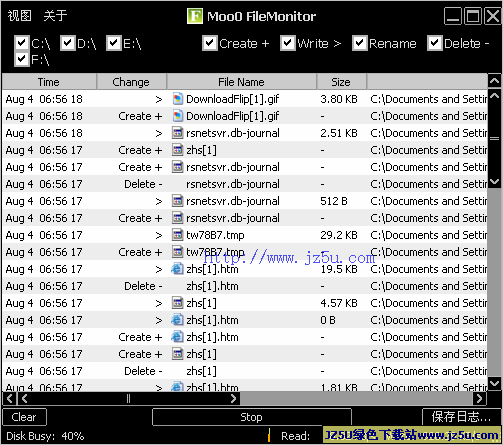
Task: Sort by the Time column header
Action: 49,82
